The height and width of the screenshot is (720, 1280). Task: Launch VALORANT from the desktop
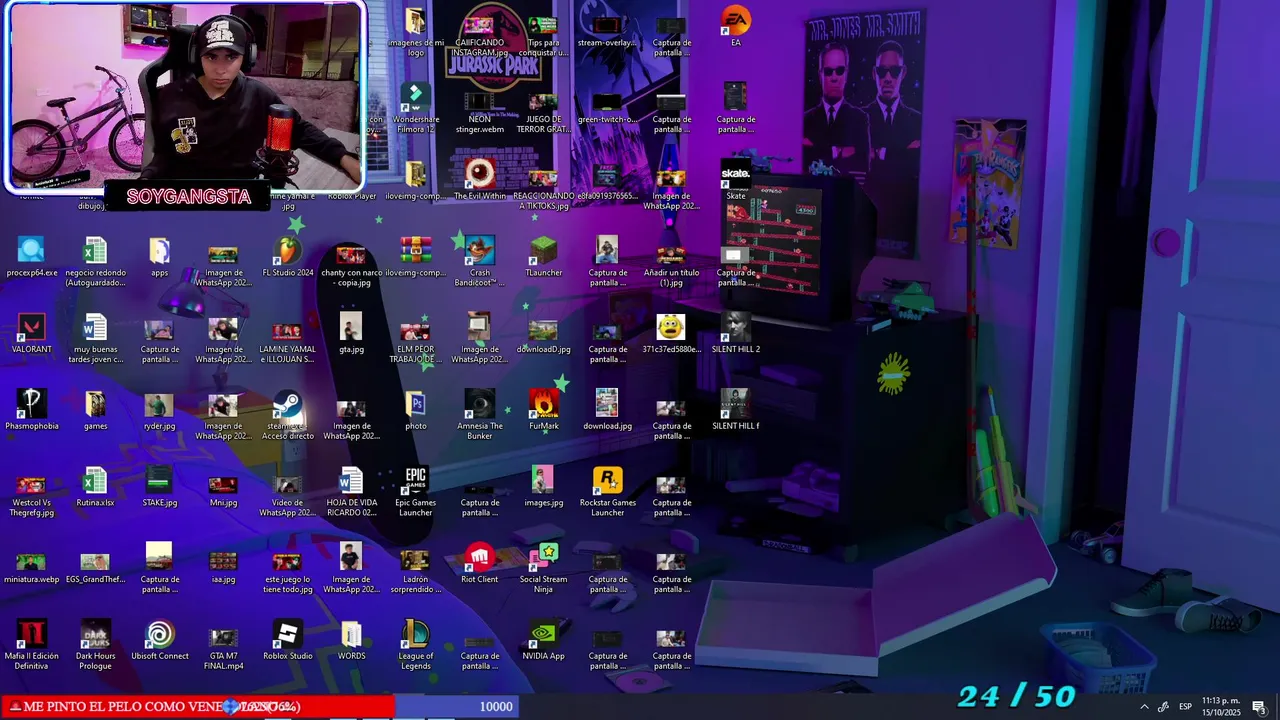(x=31, y=334)
